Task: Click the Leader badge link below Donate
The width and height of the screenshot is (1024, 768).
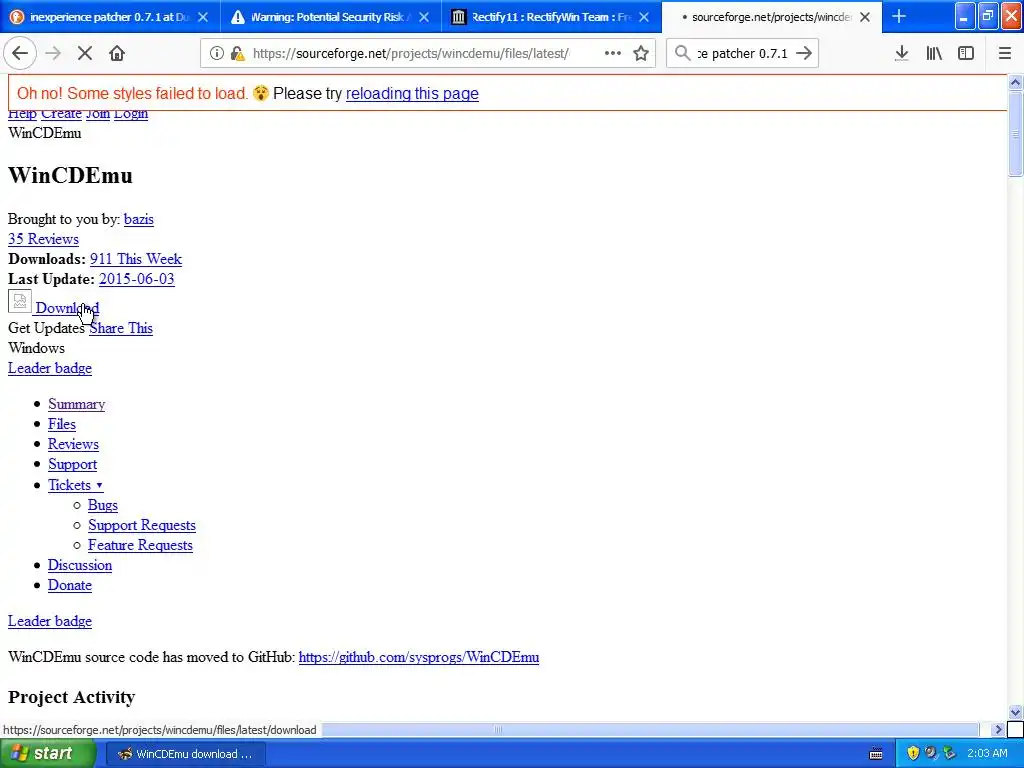Action: (50, 622)
